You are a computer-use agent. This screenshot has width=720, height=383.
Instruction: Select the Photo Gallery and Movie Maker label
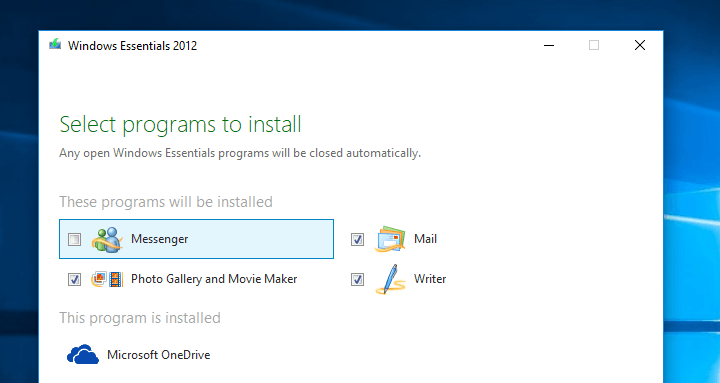point(214,279)
